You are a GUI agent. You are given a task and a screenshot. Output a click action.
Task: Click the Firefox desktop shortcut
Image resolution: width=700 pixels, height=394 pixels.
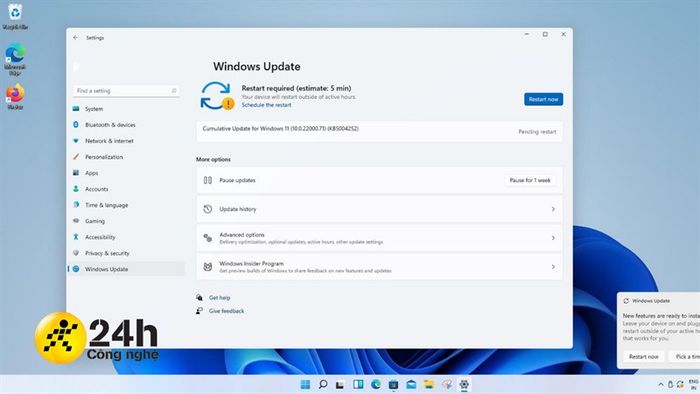point(15,97)
